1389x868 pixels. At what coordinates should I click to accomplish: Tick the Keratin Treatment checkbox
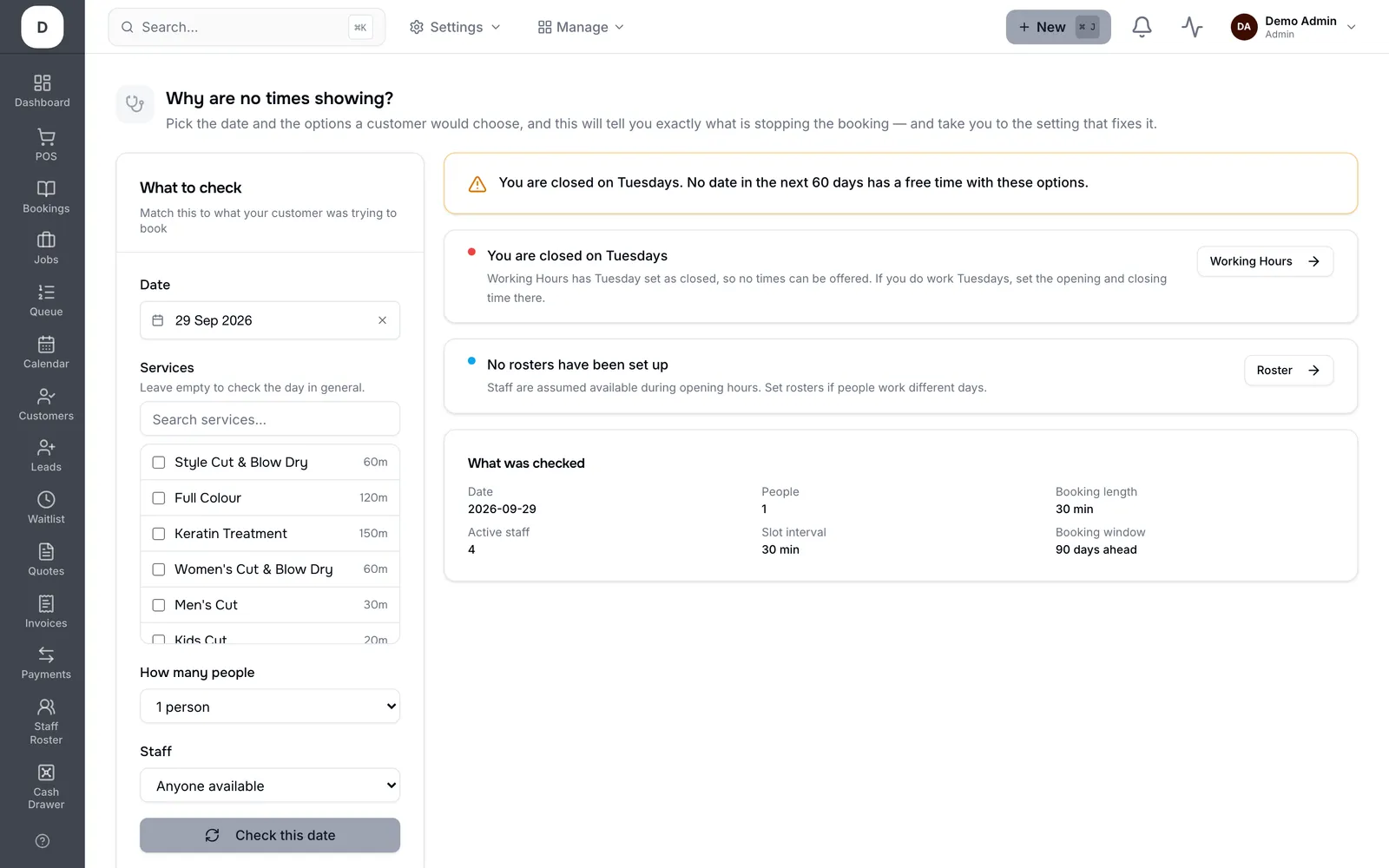(x=159, y=534)
